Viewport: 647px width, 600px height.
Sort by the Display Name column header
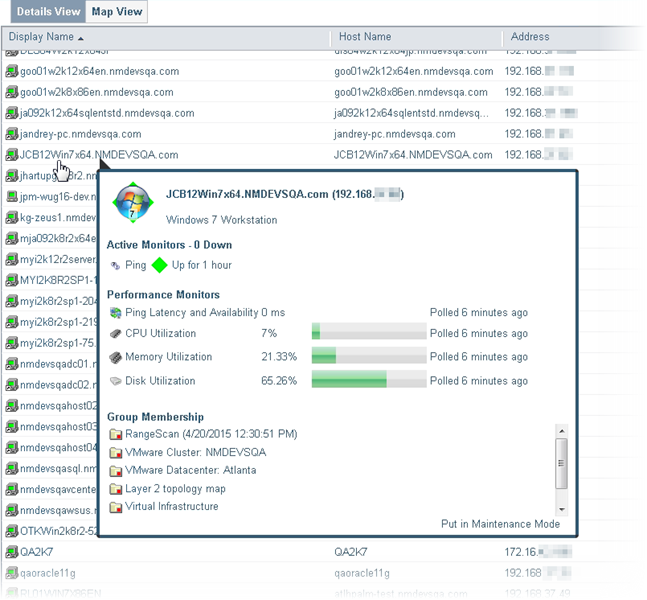pos(46,37)
